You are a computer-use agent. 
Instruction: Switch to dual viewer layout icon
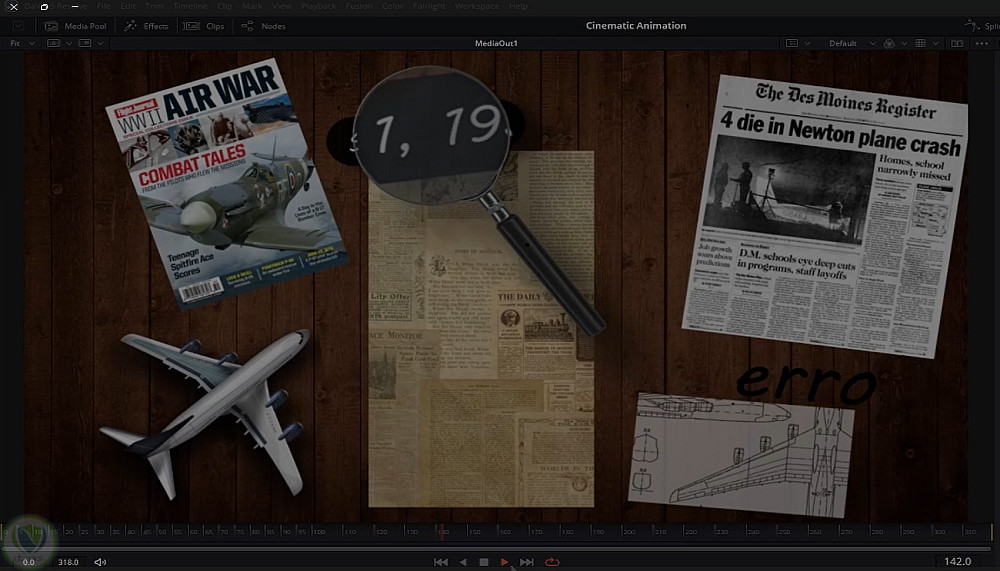(957, 43)
